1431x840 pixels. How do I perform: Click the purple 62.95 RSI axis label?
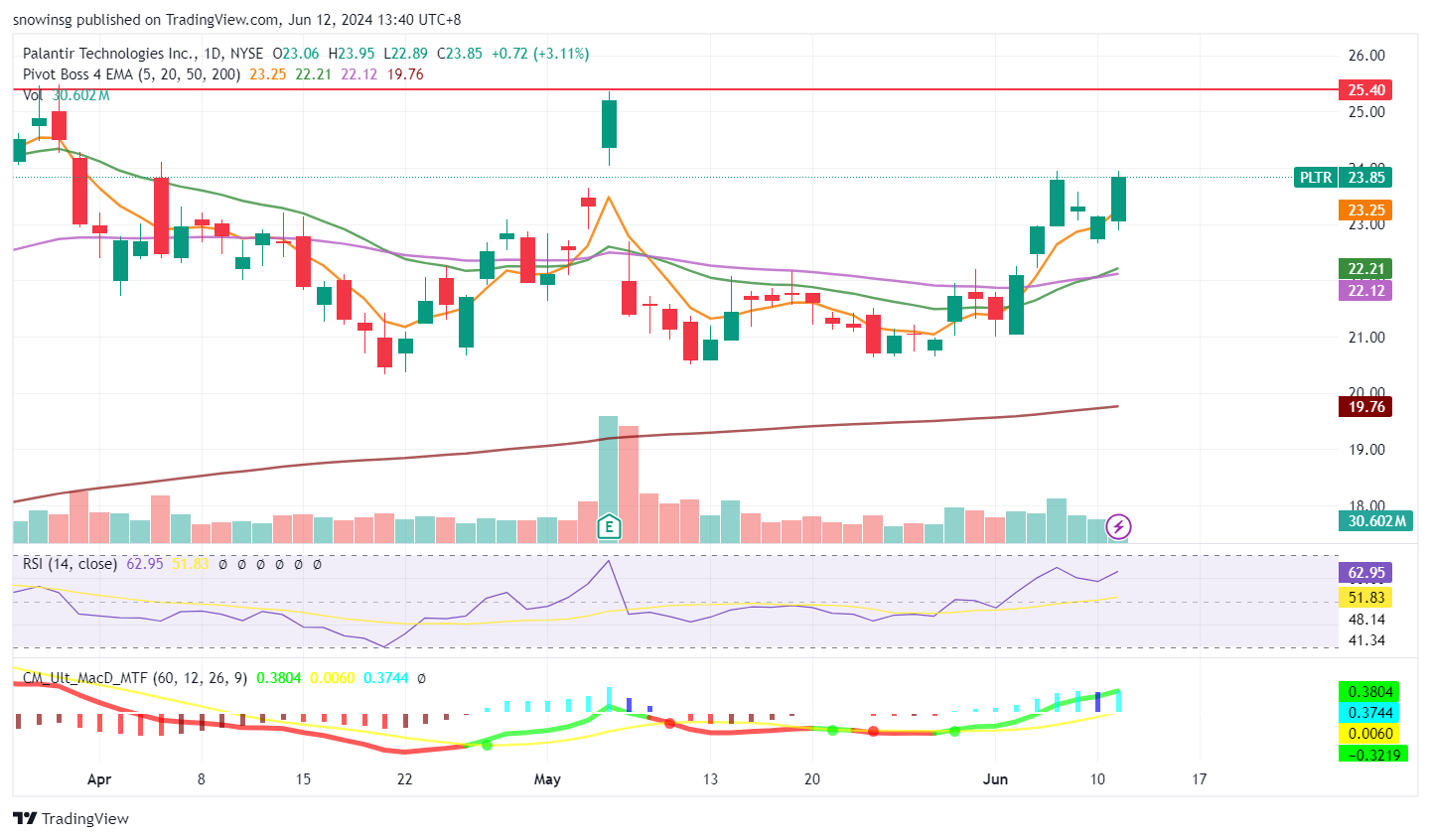point(1366,573)
